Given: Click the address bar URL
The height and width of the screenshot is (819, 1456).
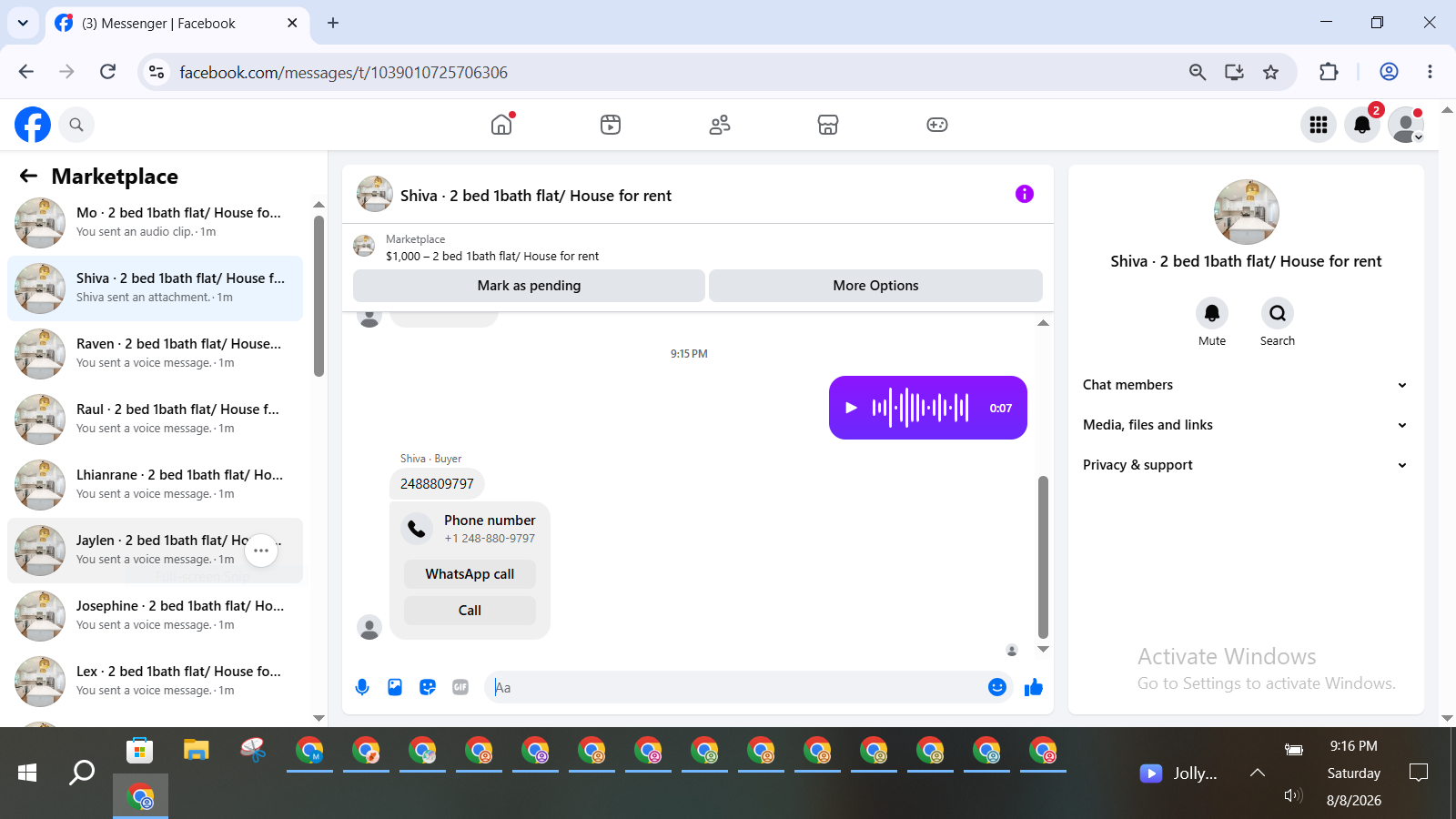Looking at the screenshot, I should 344,73.
